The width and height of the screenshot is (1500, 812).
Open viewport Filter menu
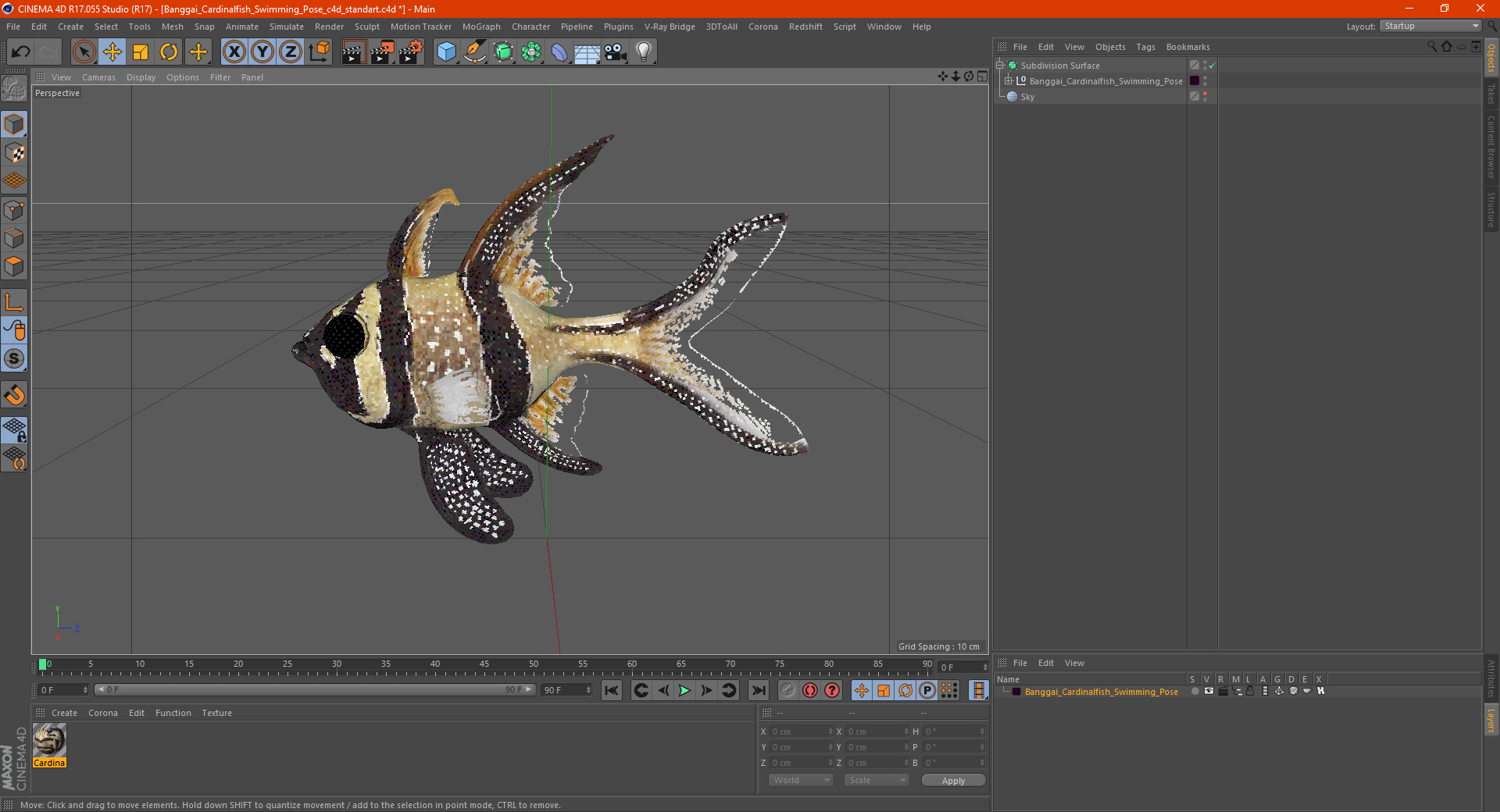[x=220, y=77]
